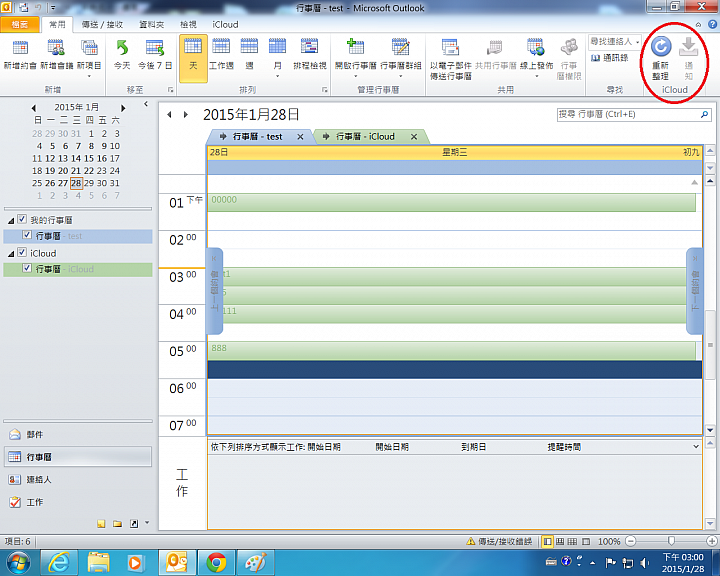
Task: Switch to the second view button in the status bar
Action: [x=560, y=542]
